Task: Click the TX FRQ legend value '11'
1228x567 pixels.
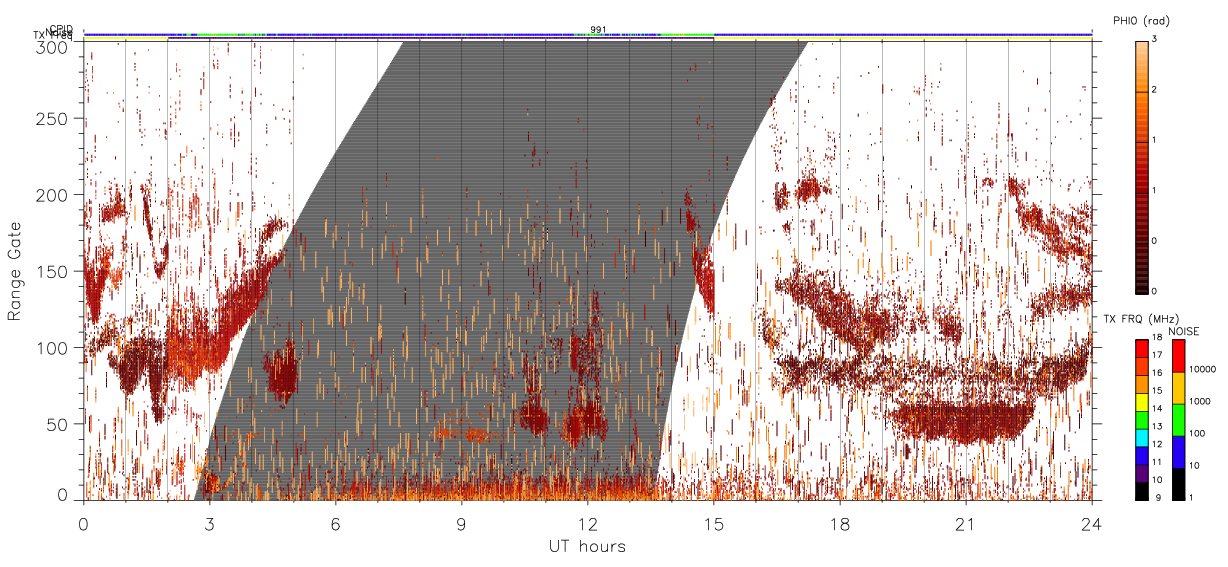Action: click(x=1157, y=463)
